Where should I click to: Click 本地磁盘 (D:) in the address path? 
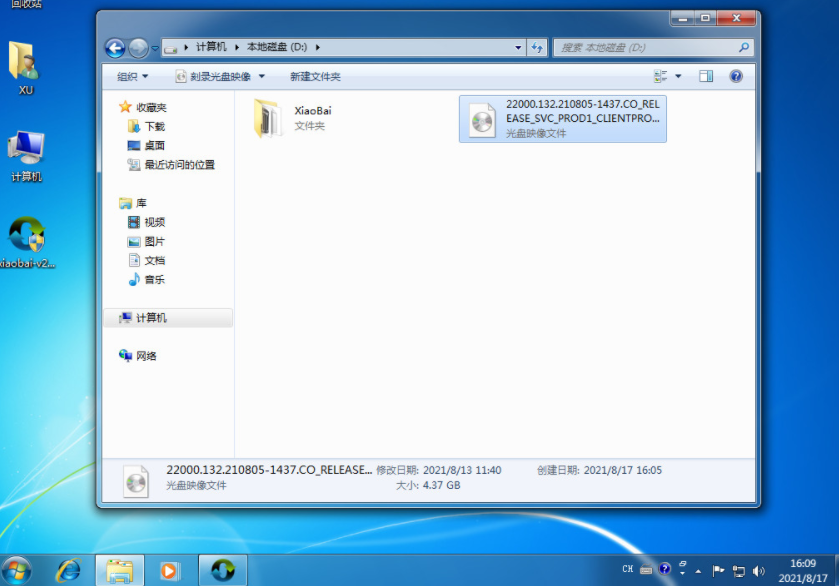pyautogui.click(x=278, y=47)
